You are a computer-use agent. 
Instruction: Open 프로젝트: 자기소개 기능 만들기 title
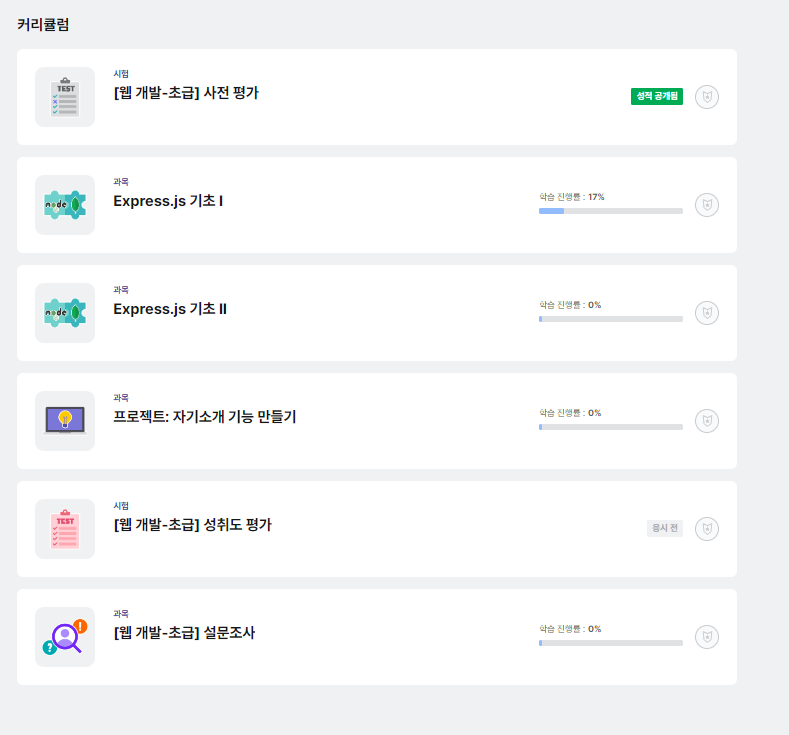pyautogui.click(x=205, y=417)
